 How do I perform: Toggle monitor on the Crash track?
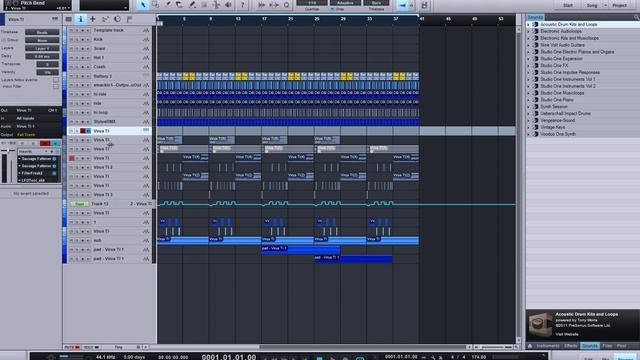tap(87, 67)
